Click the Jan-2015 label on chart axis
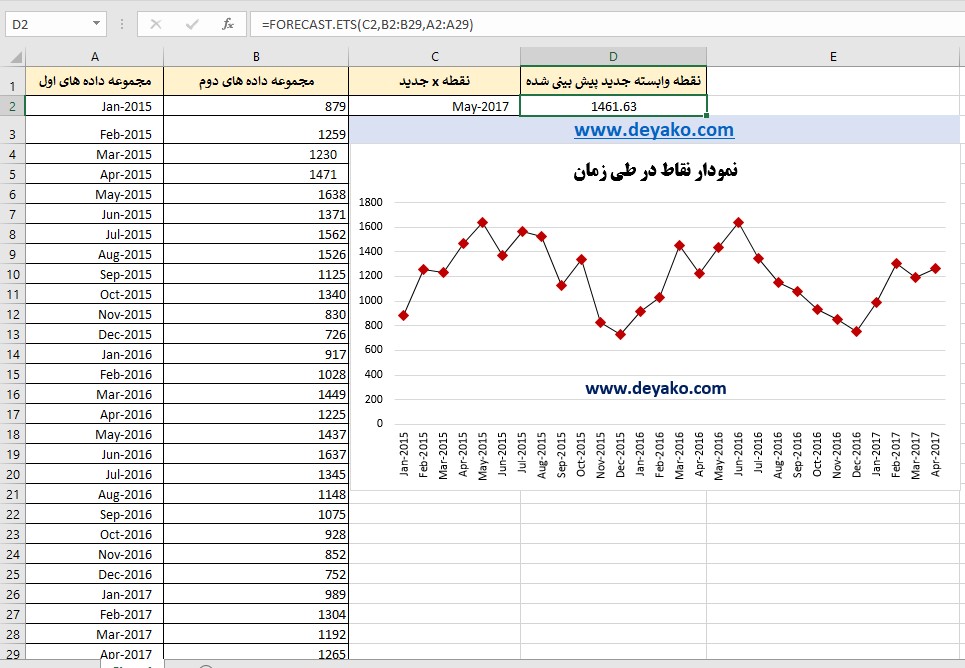The image size is (965, 668). point(404,454)
